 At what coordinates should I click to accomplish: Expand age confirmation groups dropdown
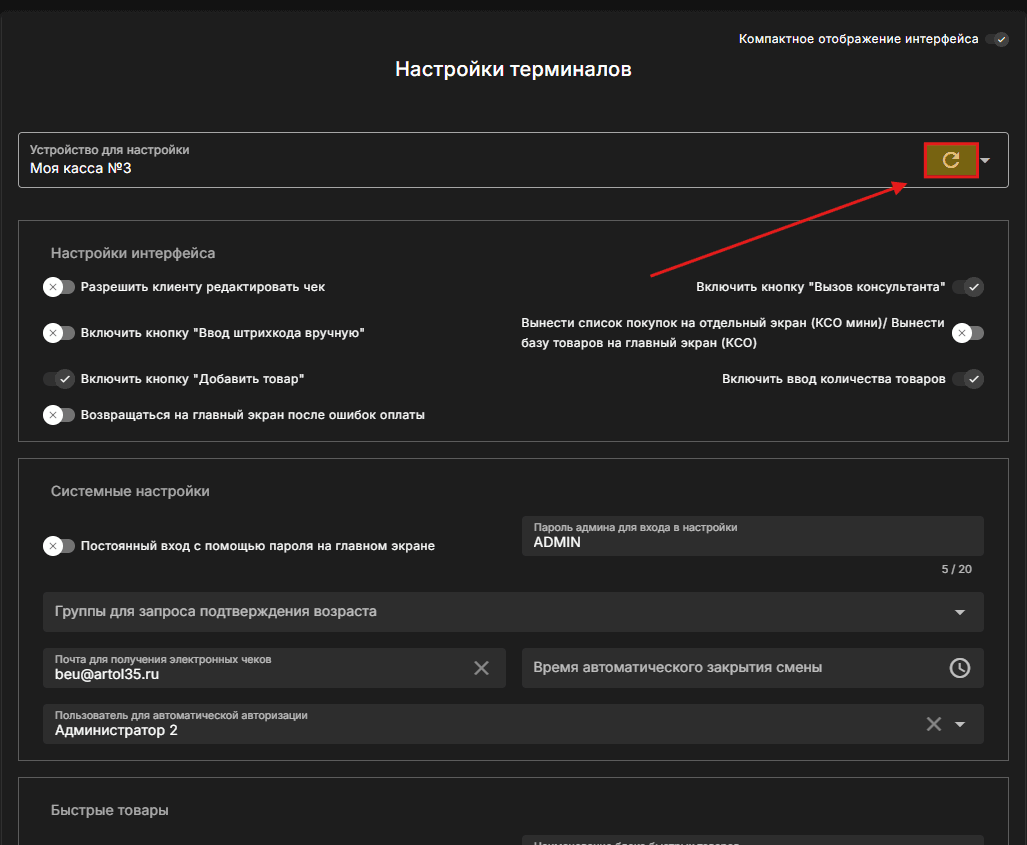click(960, 612)
